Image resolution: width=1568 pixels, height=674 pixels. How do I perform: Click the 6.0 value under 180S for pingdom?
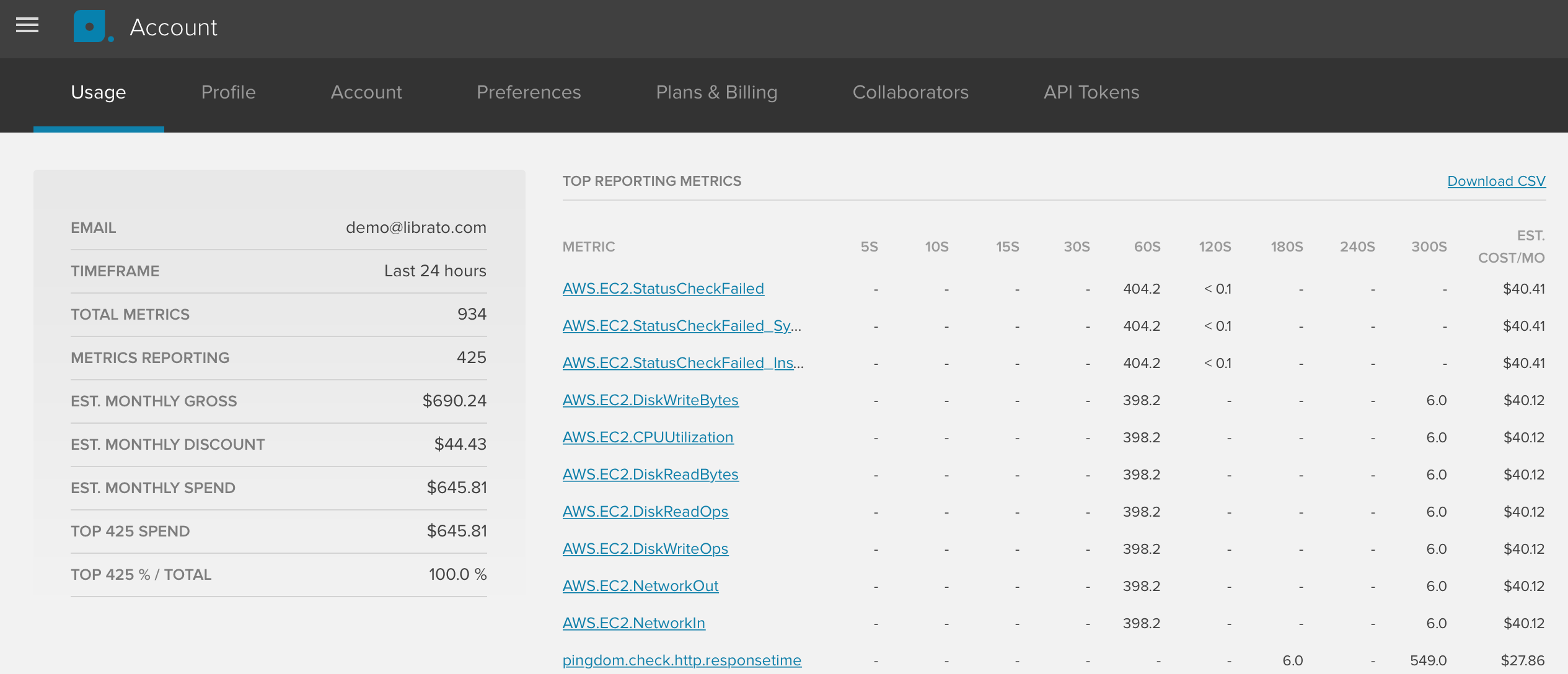pyautogui.click(x=1293, y=660)
